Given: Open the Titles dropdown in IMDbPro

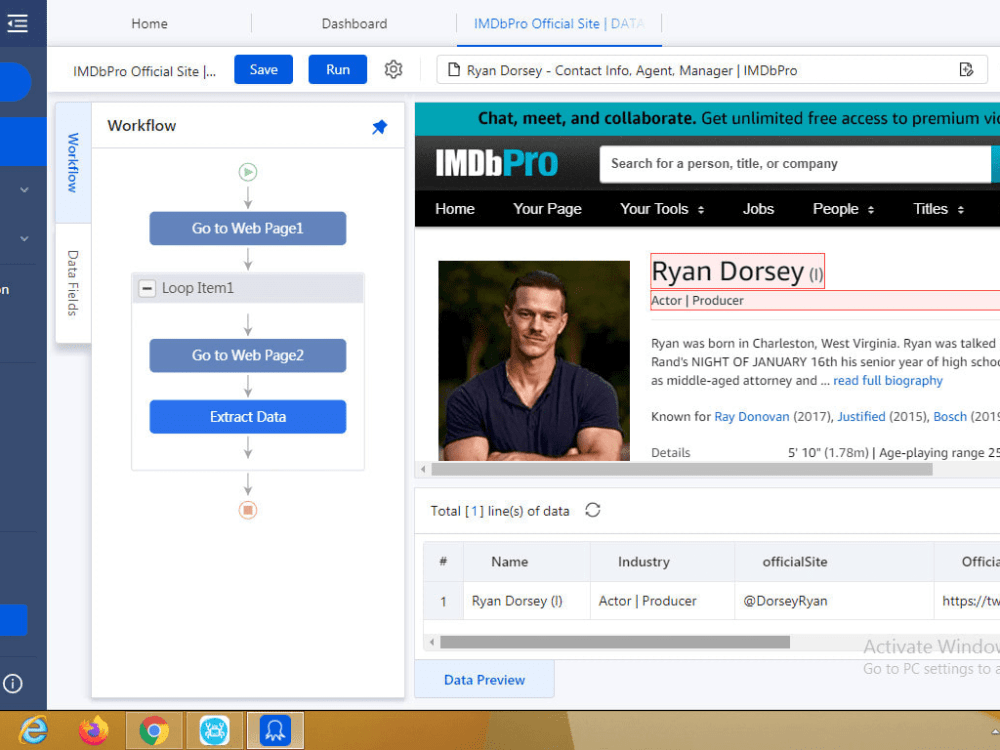Looking at the screenshot, I should (x=938, y=209).
